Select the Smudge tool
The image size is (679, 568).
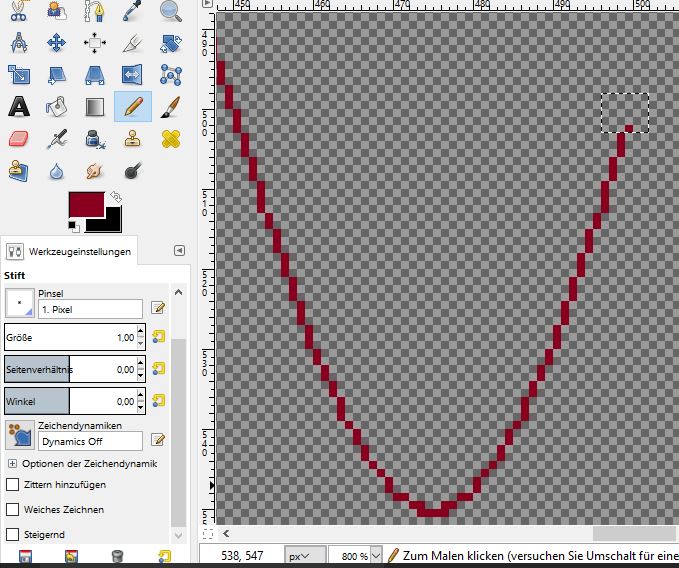point(95,170)
